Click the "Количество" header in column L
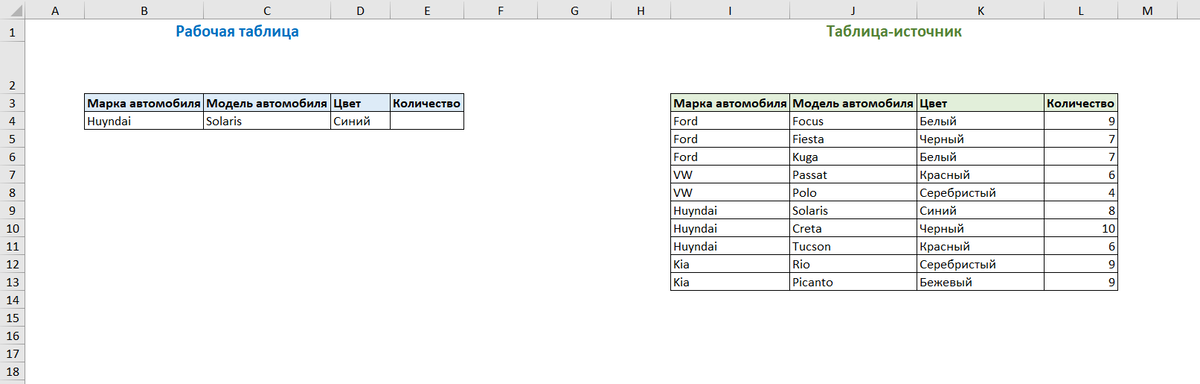Screen dimensions: 1200x384 coord(1080,103)
